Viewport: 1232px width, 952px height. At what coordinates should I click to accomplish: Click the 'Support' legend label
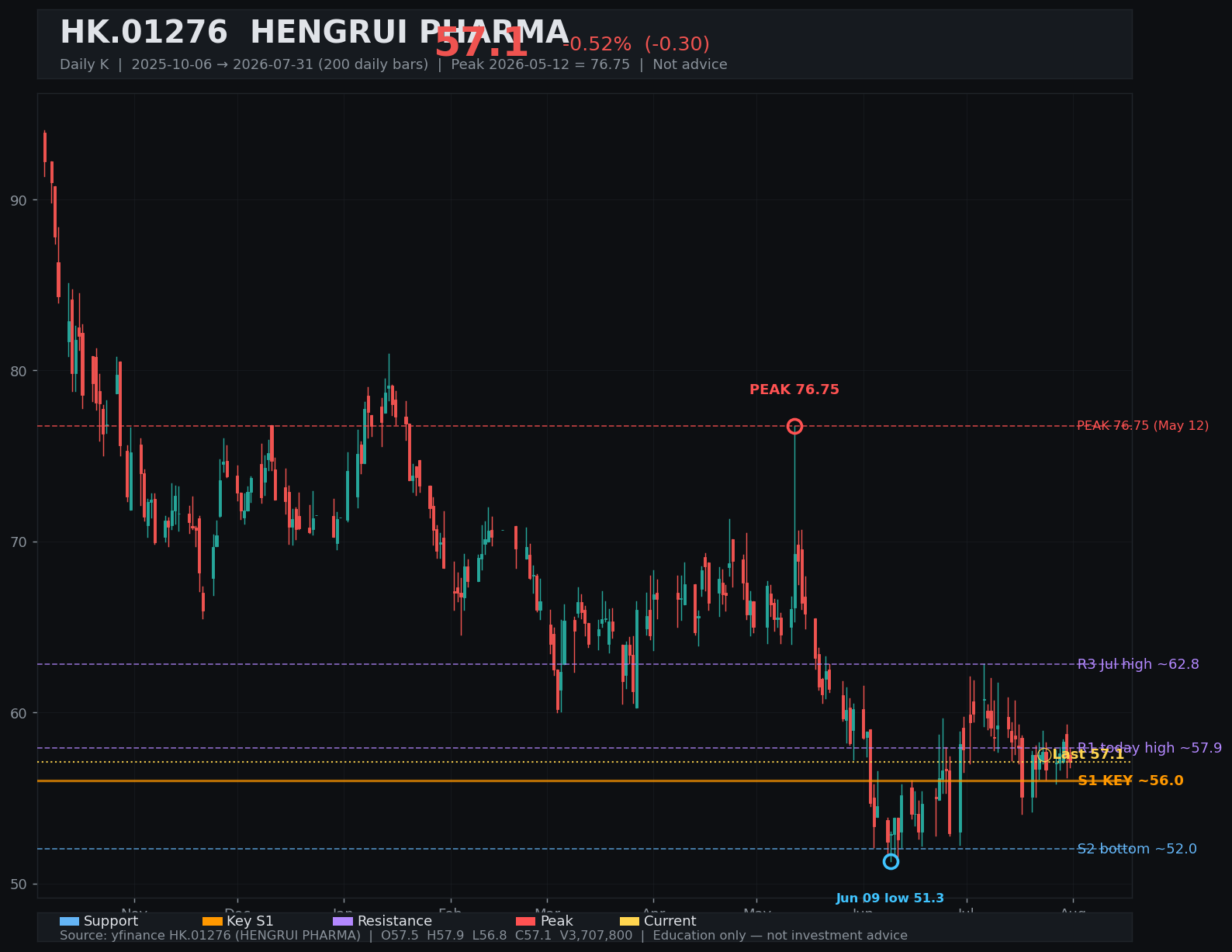point(111,922)
